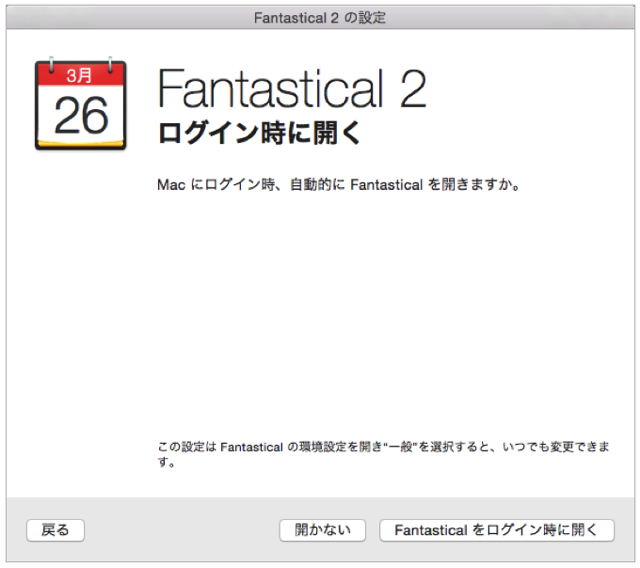Click the yellow stripe at calendar icon bottom

tap(80, 146)
